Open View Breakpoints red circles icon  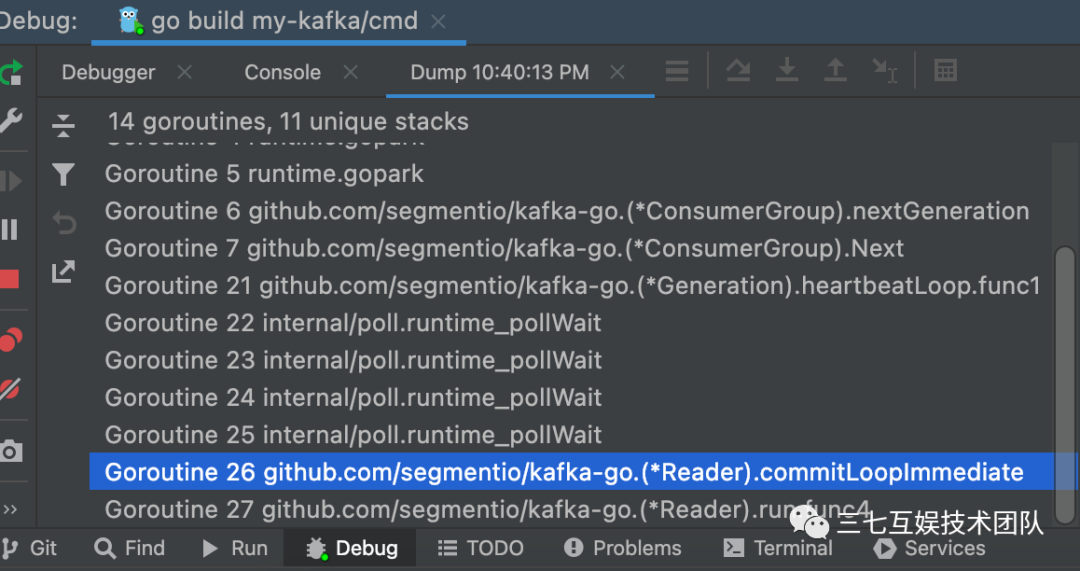point(10,340)
